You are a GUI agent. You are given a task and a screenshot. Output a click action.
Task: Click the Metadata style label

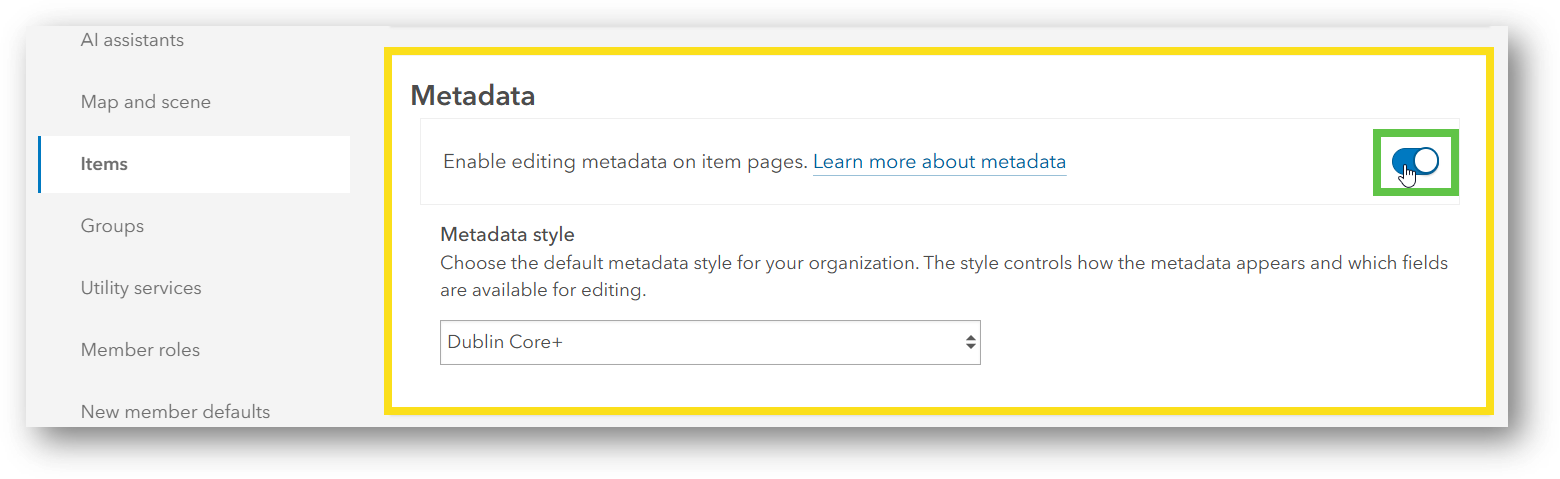[507, 235]
